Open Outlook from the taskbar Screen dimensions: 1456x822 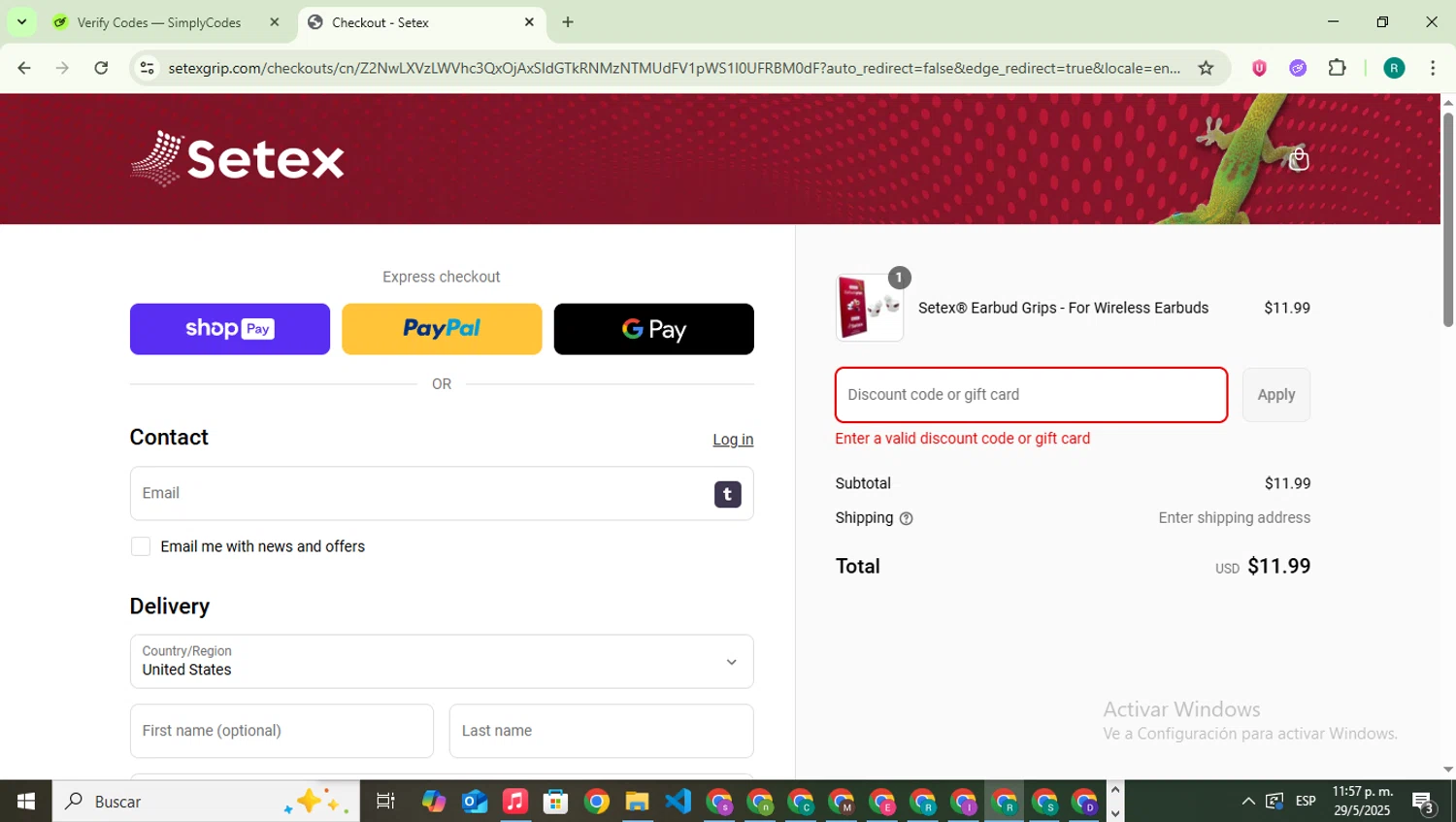[475, 802]
